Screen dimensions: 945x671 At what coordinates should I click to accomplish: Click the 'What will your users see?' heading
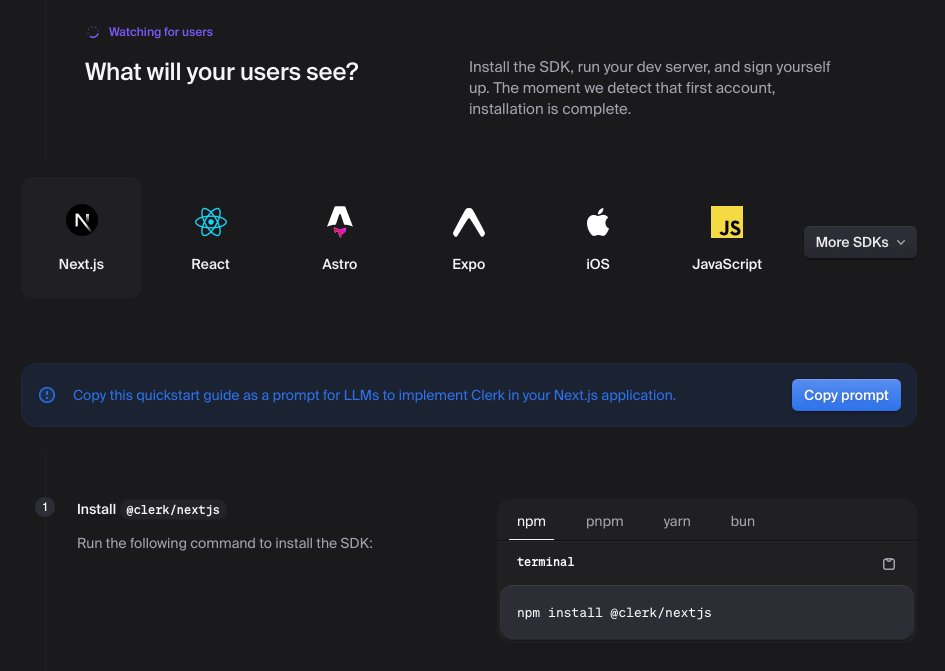(x=222, y=72)
